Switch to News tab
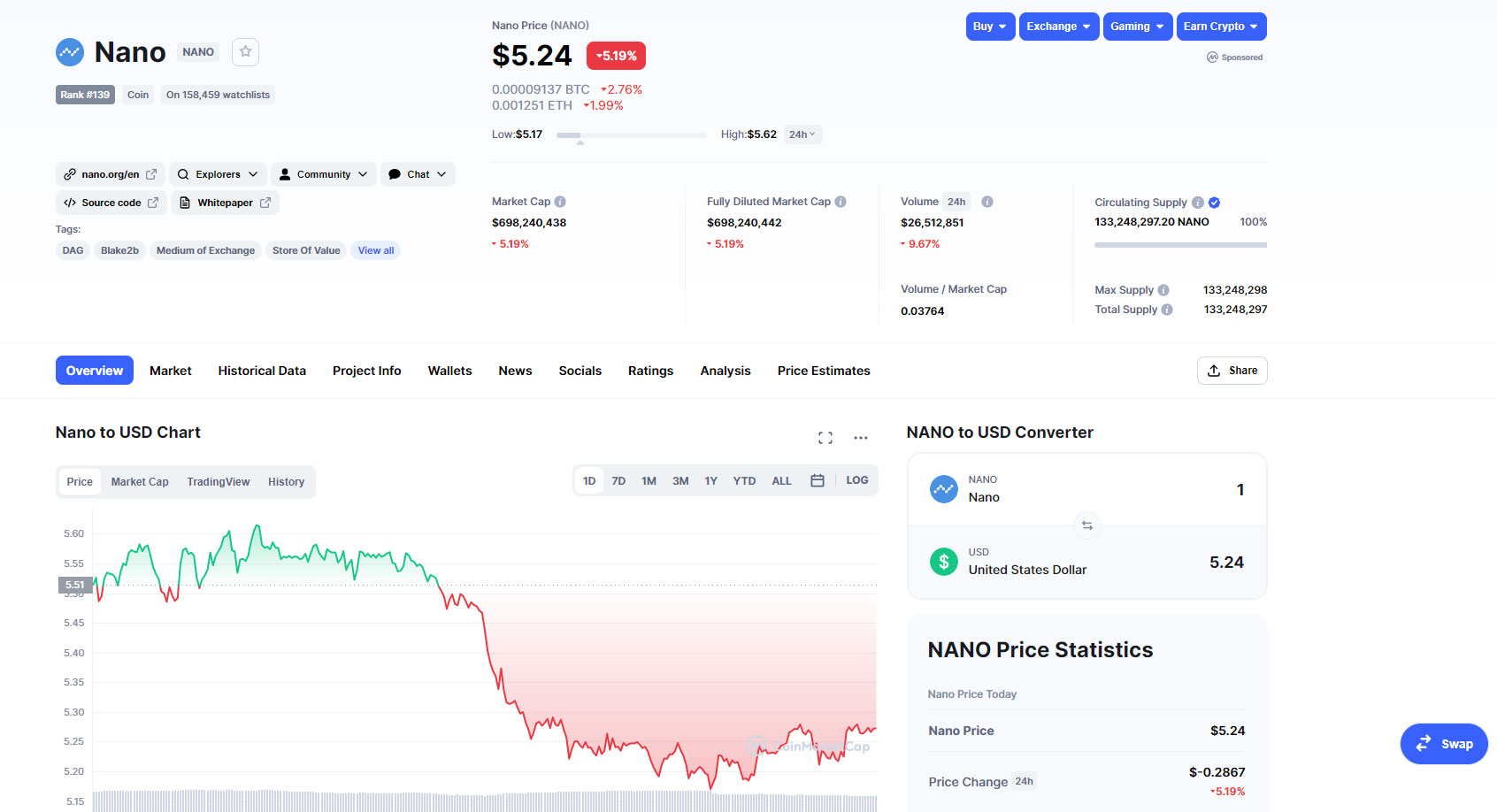The width and height of the screenshot is (1497, 812). 515,371
